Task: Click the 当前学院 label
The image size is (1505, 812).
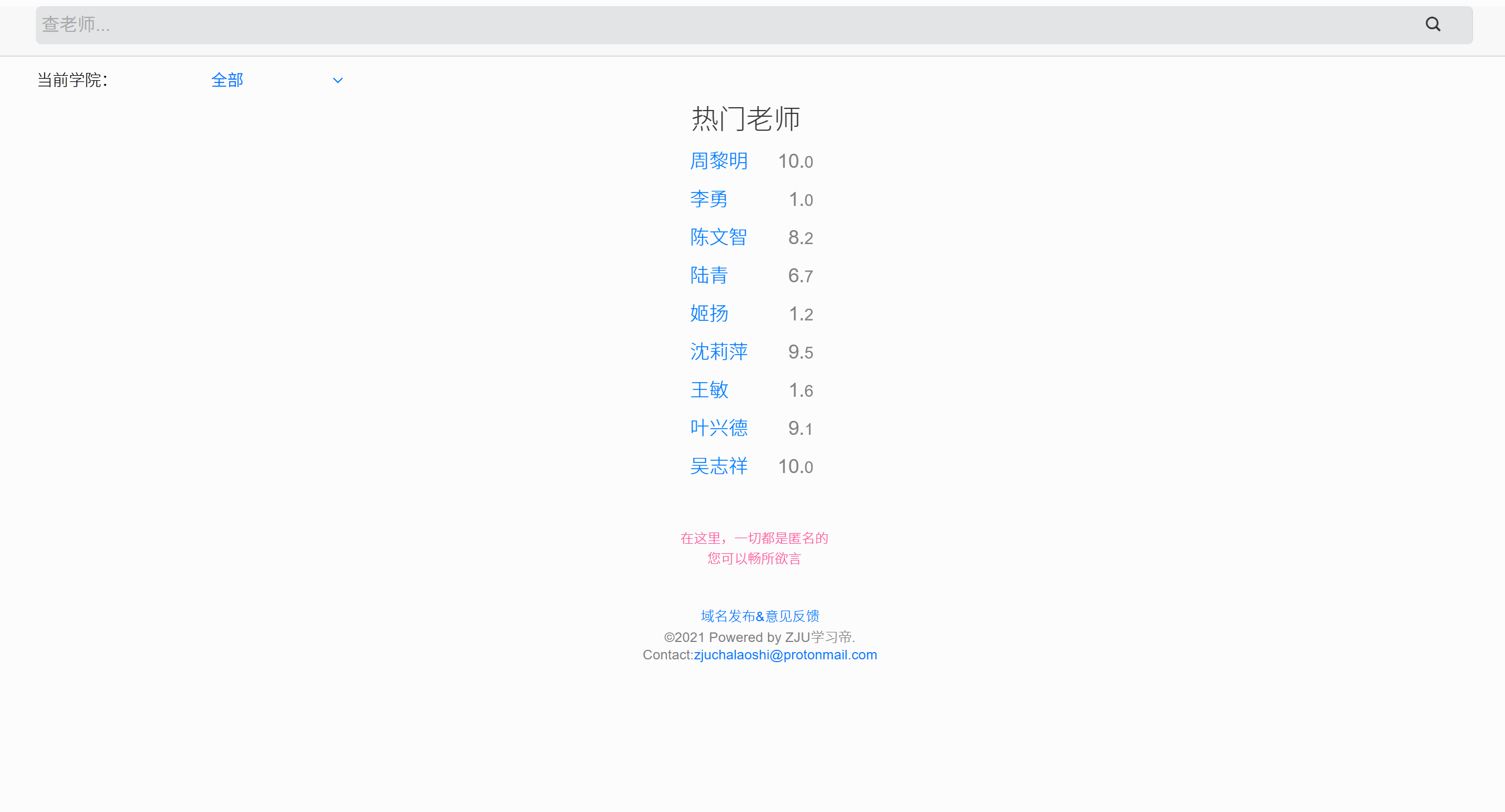Action: [x=72, y=80]
